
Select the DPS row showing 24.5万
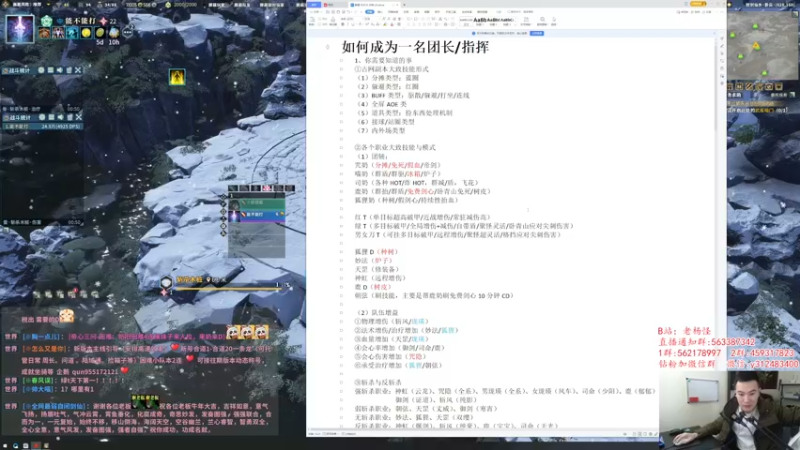click(x=42, y=126)
